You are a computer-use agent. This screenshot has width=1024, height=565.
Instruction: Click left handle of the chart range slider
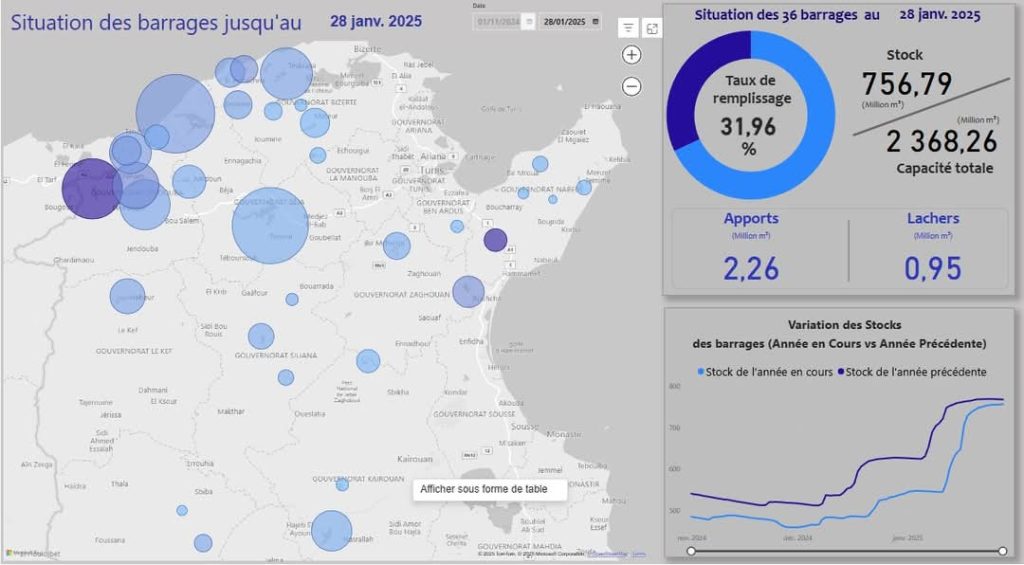pos(691,551)
